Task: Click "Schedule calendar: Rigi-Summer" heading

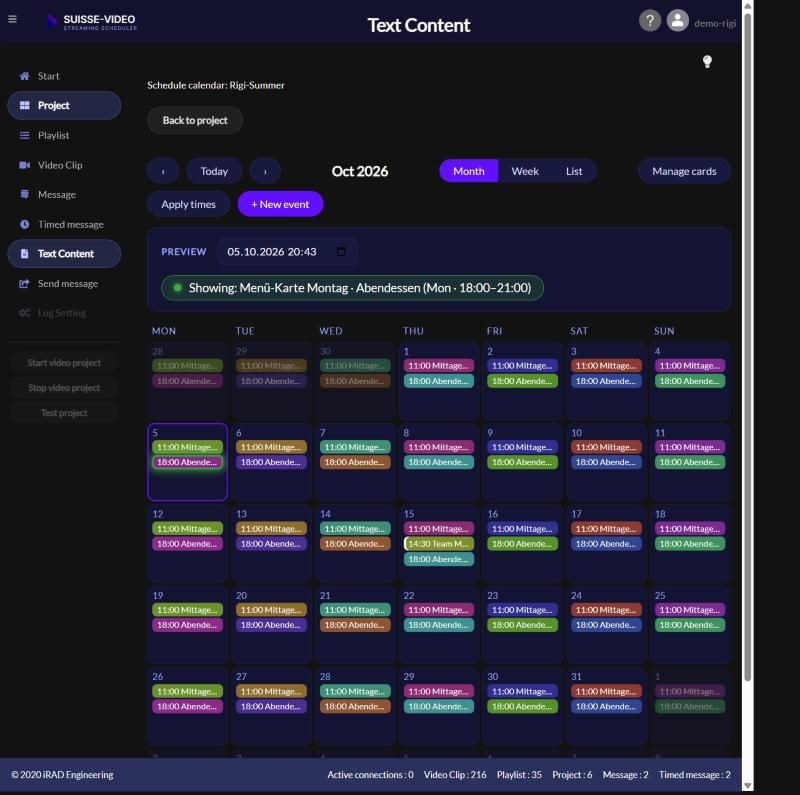Action: tap(216, 85)
